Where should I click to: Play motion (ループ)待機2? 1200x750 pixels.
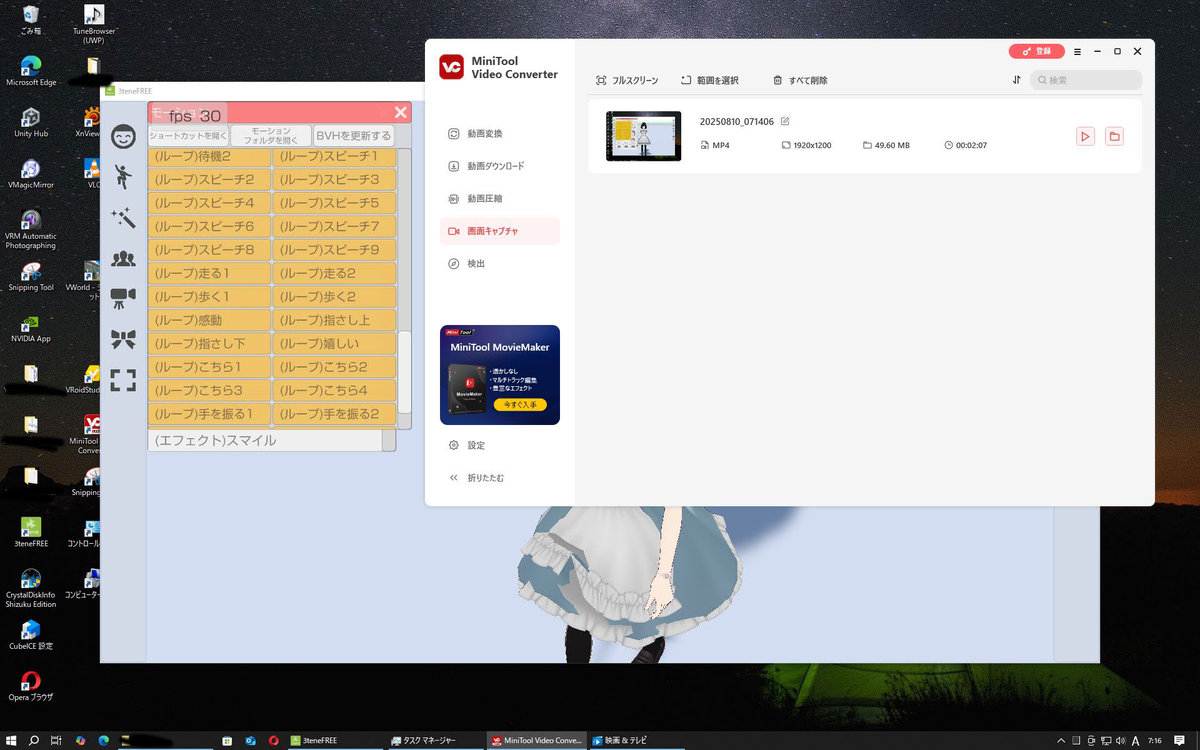tap(210, 157)
